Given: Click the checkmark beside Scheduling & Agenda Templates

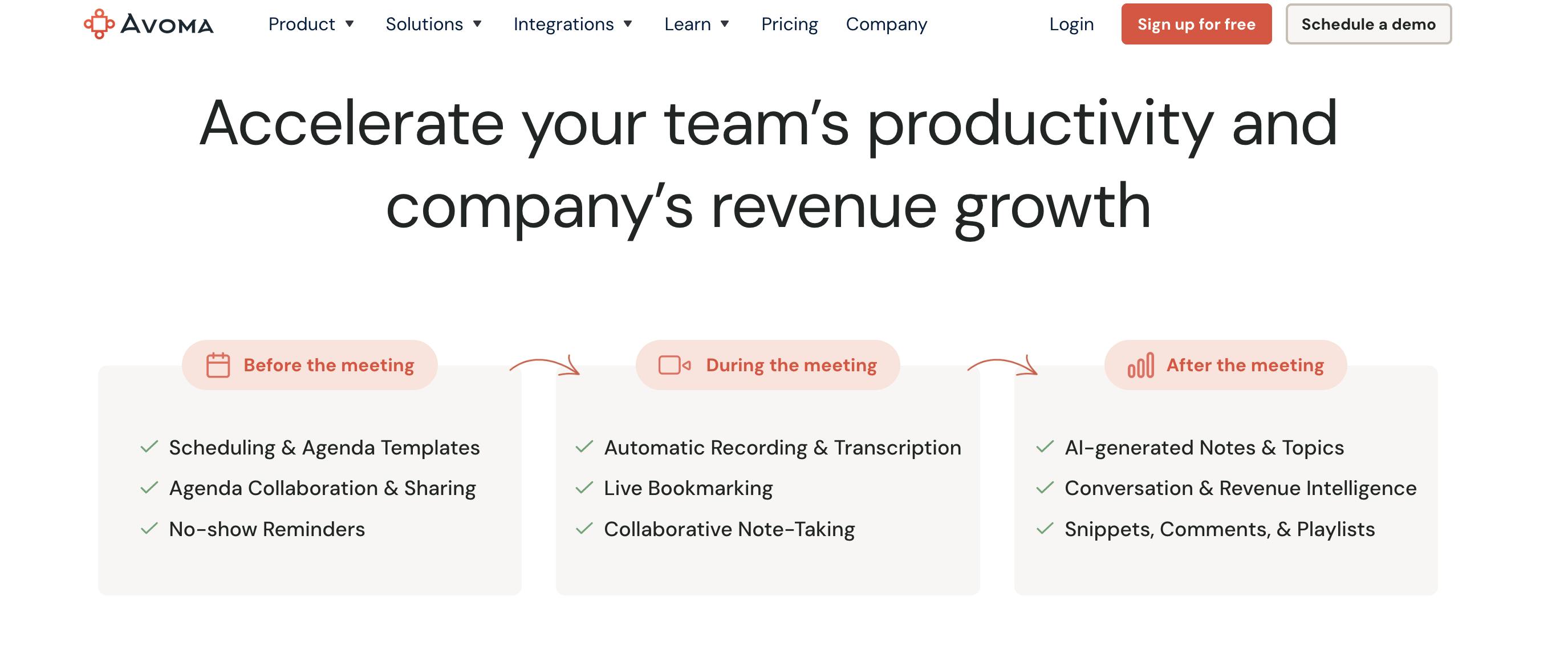Looking at the screenshot, I should [x=149, y=448].
